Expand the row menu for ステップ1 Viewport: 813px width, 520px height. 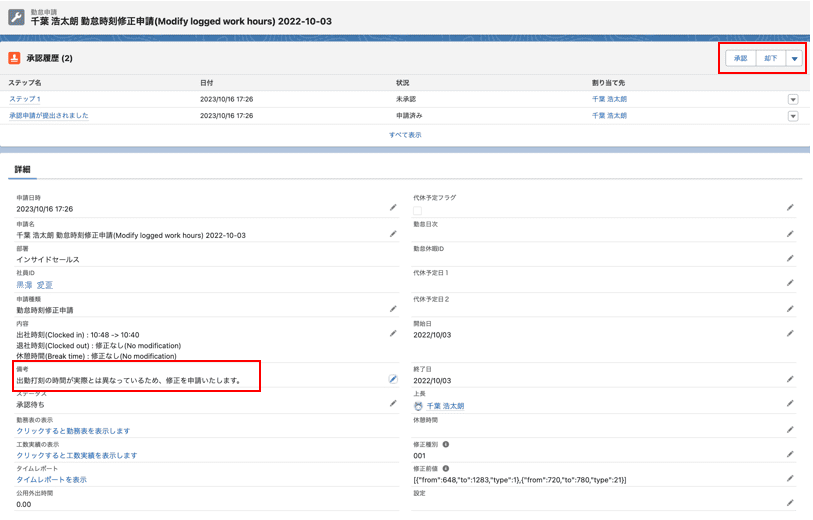coord(792,100)
